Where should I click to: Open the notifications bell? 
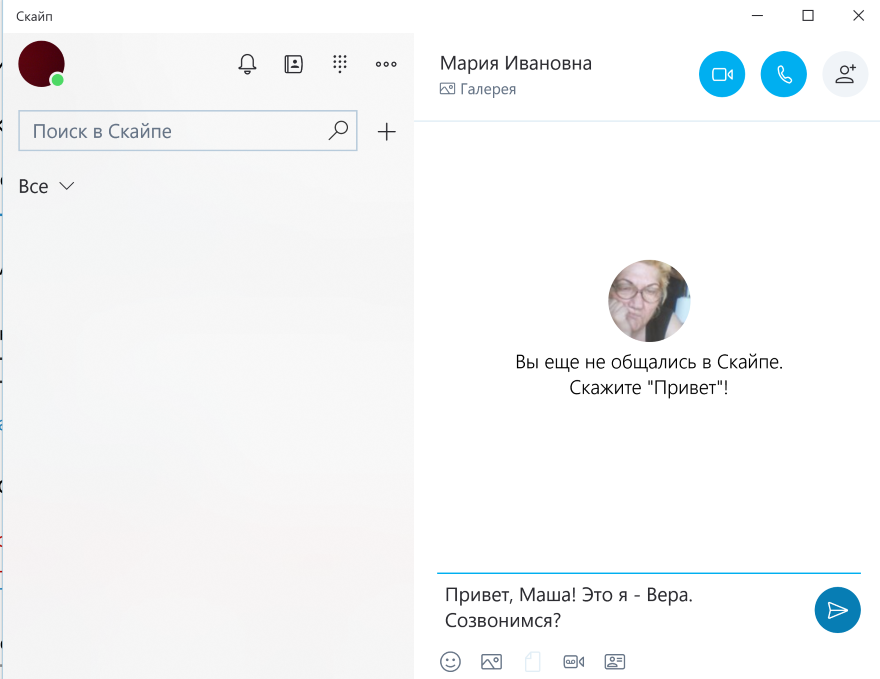click(x=247, y=64)
